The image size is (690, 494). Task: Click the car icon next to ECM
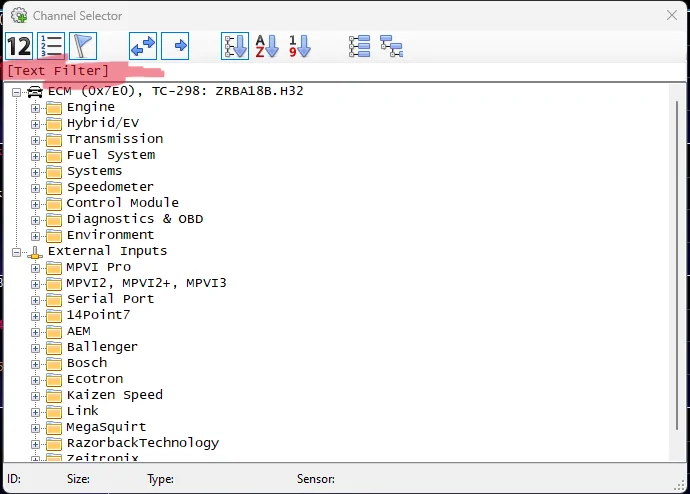click(x=35, y=92)
